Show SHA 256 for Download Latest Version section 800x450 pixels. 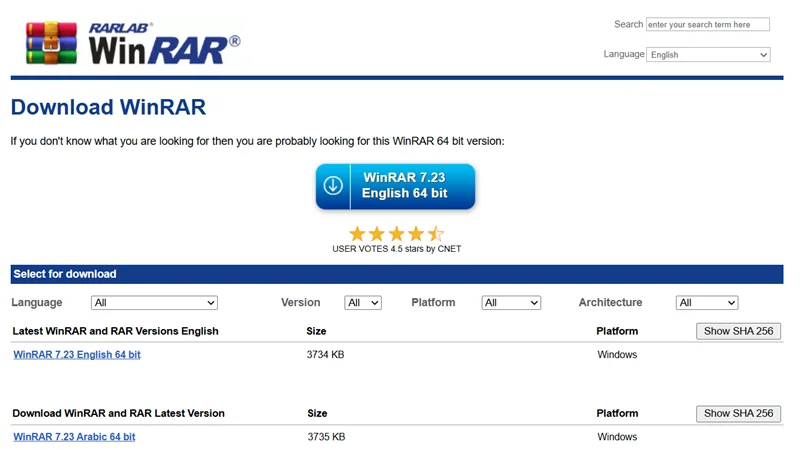click(x=738, y=413)
